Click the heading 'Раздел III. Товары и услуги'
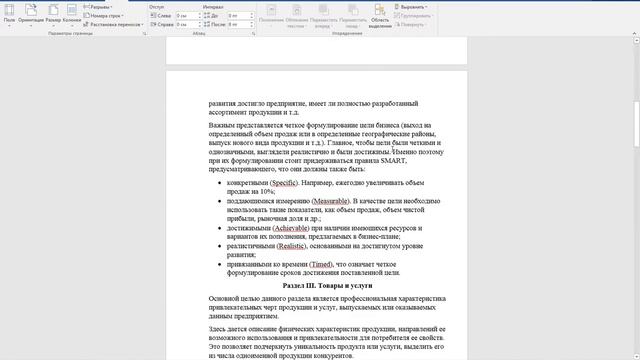 click(327, 286)
